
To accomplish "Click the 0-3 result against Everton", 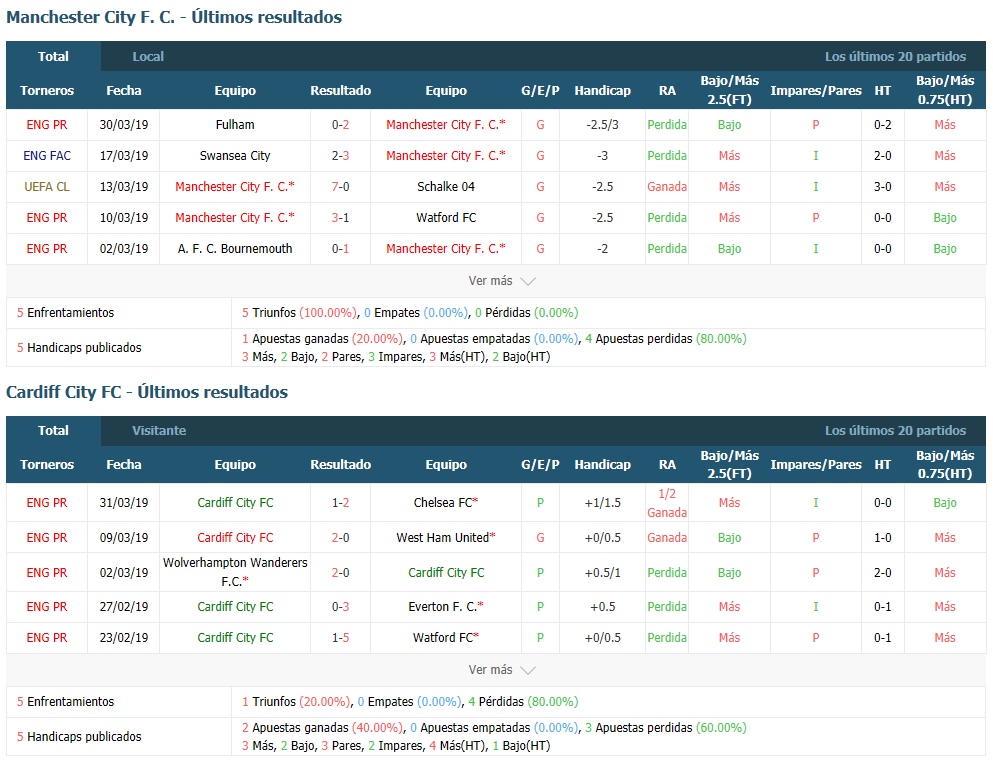I will point(340,607).
